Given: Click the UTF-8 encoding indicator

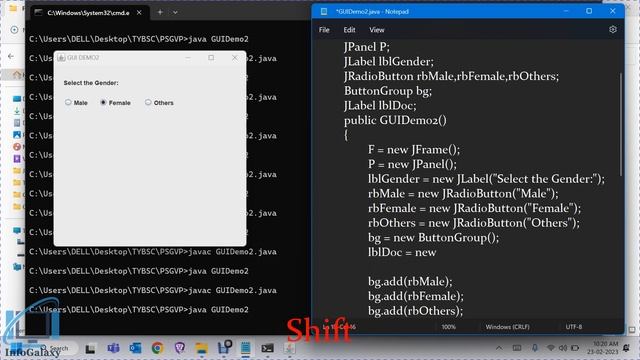Looking at the screenshot, I should coord(573,327).
